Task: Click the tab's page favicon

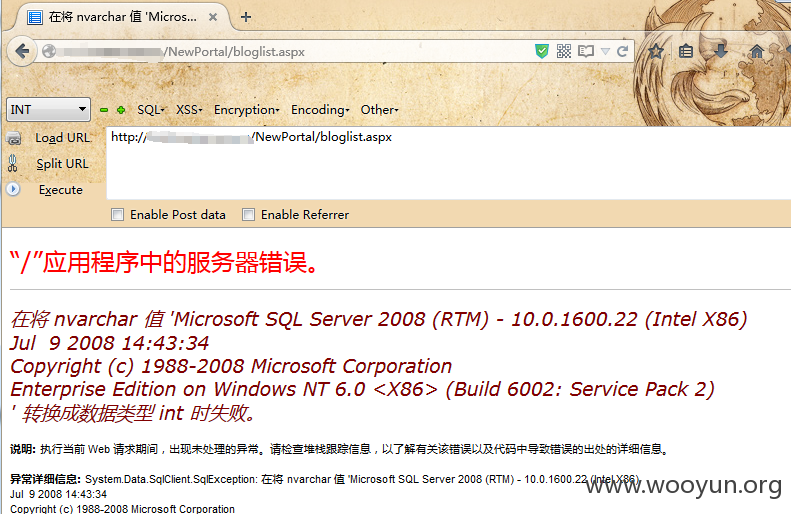Action: point(35,18)
